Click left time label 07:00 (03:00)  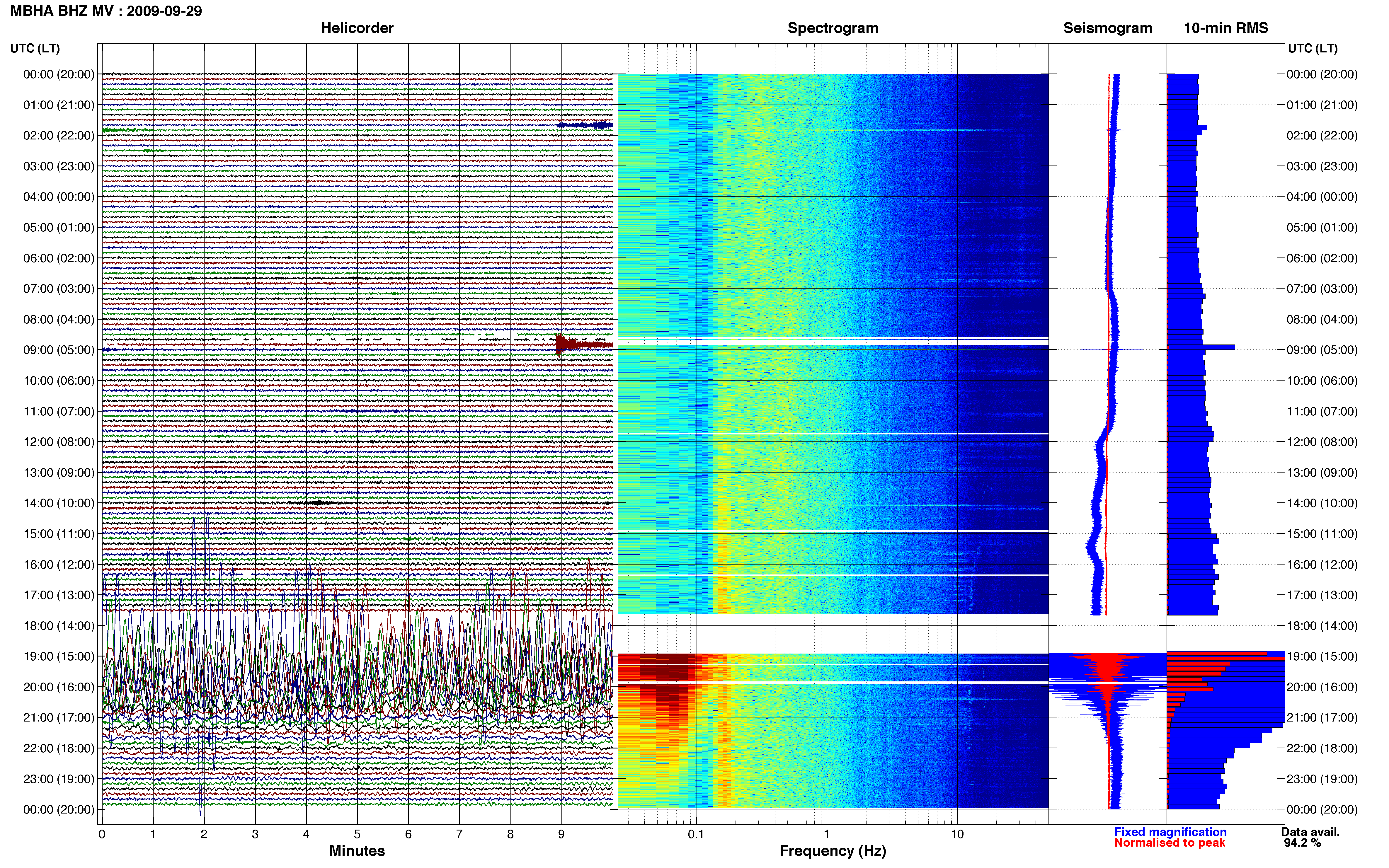(59, 289)
